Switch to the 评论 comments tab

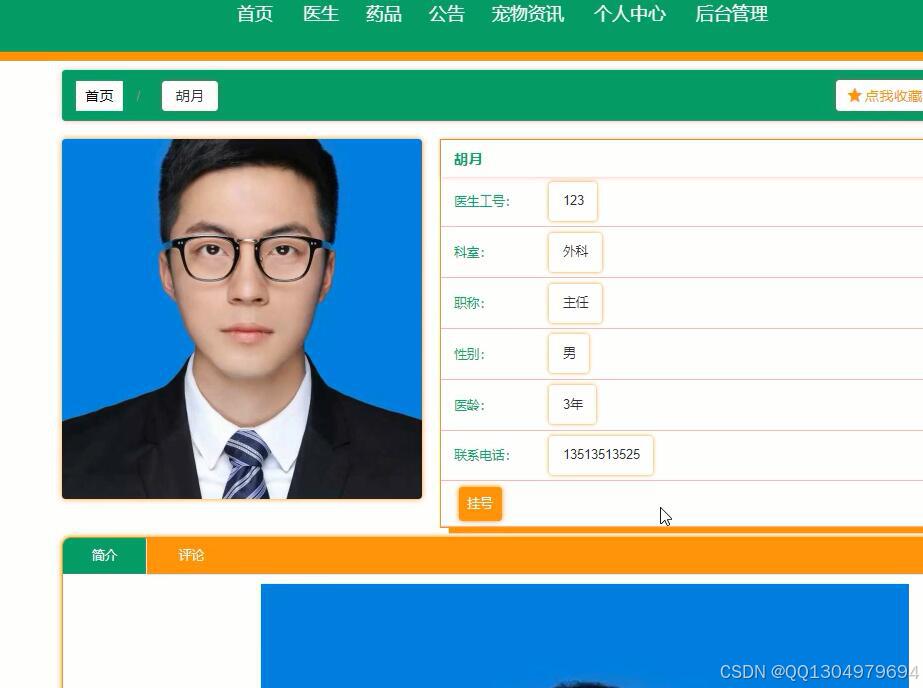point(190,555)
